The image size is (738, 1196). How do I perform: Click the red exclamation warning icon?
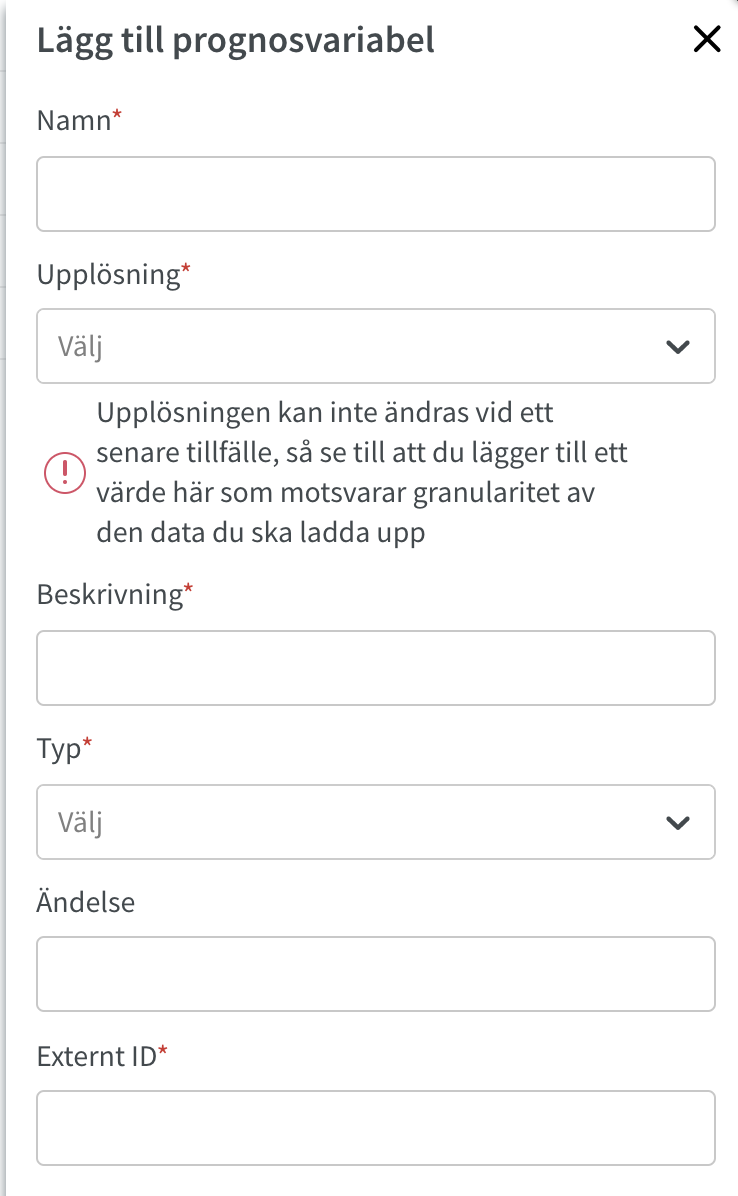tap(65, 472)
